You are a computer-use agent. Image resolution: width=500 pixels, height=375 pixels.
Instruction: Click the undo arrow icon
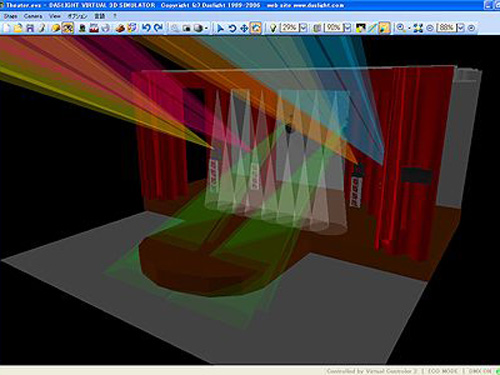[146, 28]
